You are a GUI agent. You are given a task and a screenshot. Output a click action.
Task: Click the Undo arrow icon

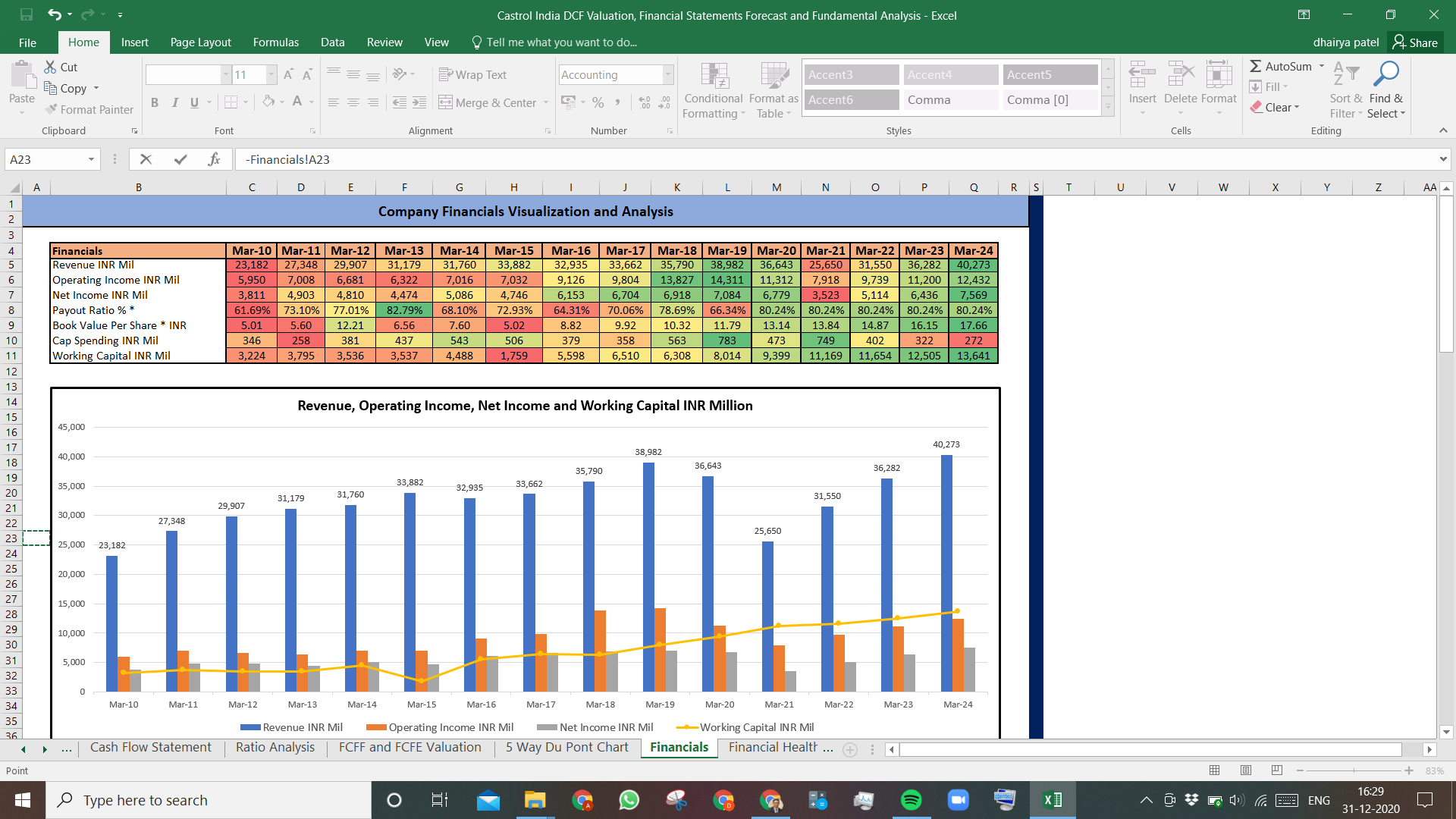(x=54, y=14)
